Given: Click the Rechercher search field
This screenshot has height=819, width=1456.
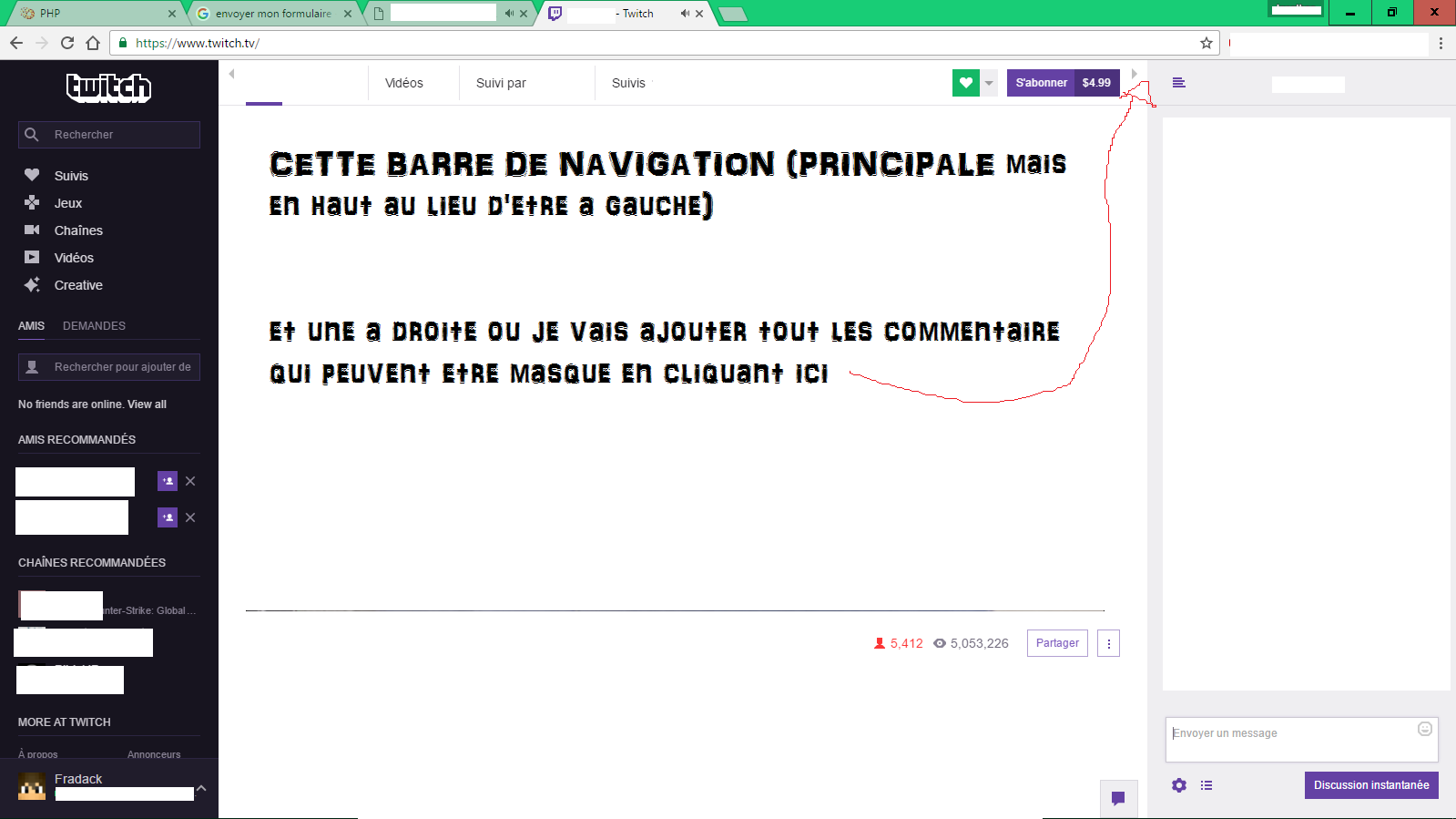Looking at the screenshot, I should click(109, 135).
